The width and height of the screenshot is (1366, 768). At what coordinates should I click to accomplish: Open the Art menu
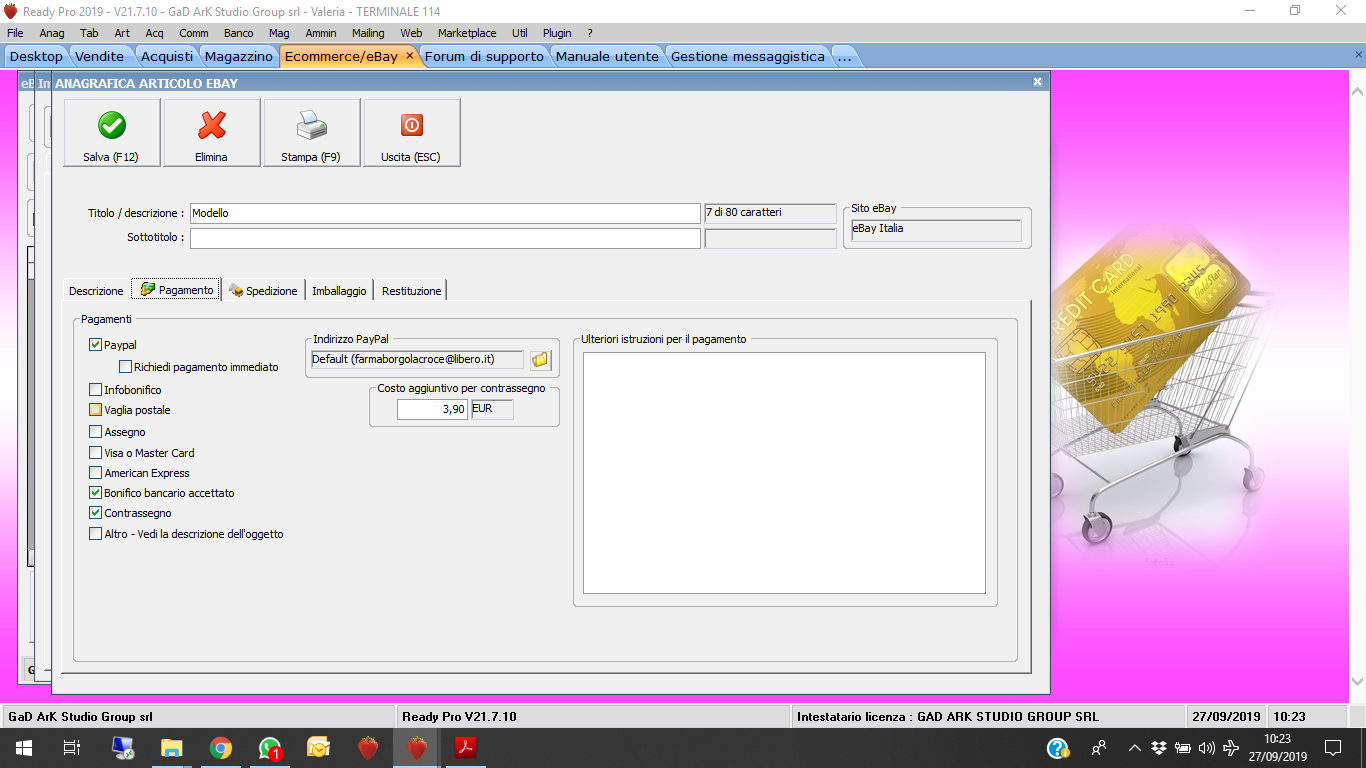point(122,33)
